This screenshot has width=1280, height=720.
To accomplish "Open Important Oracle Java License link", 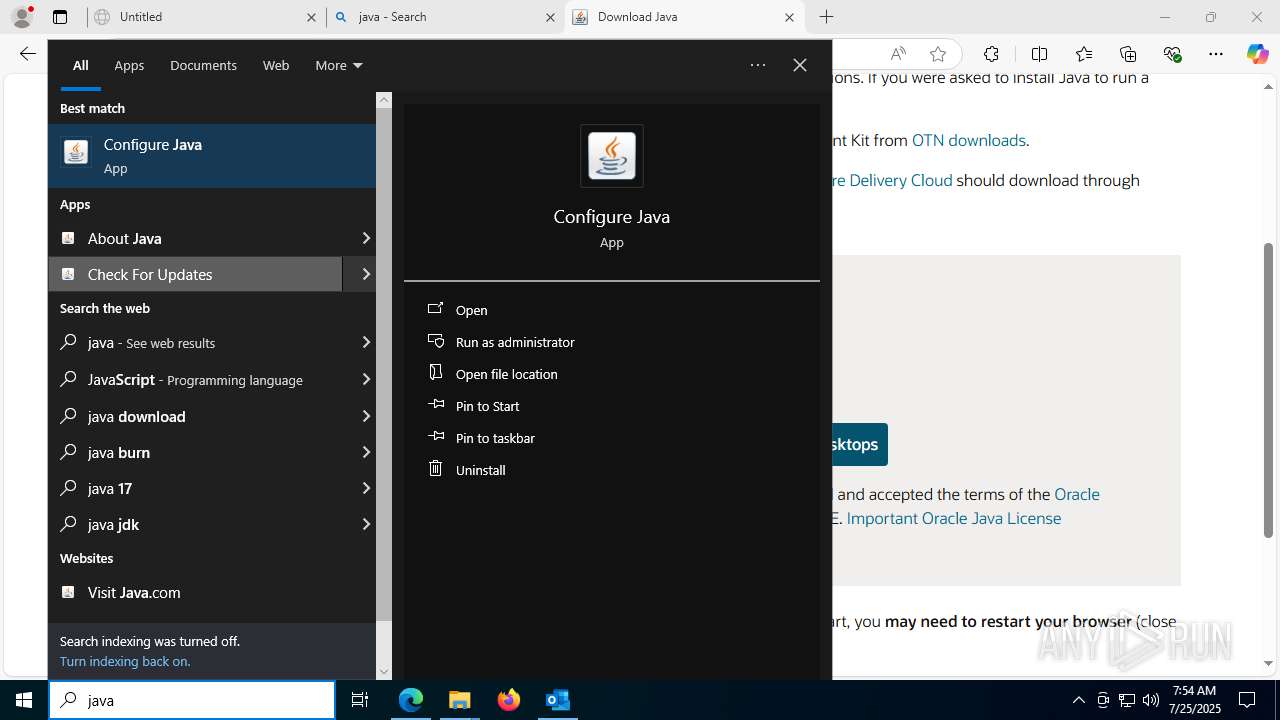I will [x=954, y=518].
